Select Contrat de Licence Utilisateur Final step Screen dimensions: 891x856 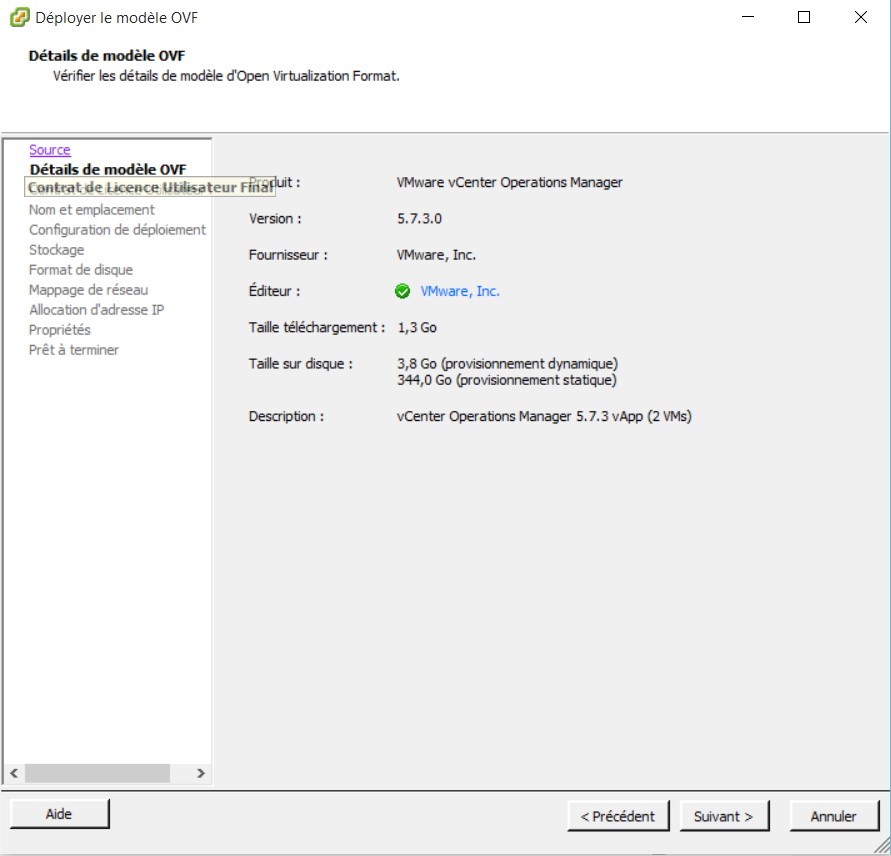pos(150,187)
